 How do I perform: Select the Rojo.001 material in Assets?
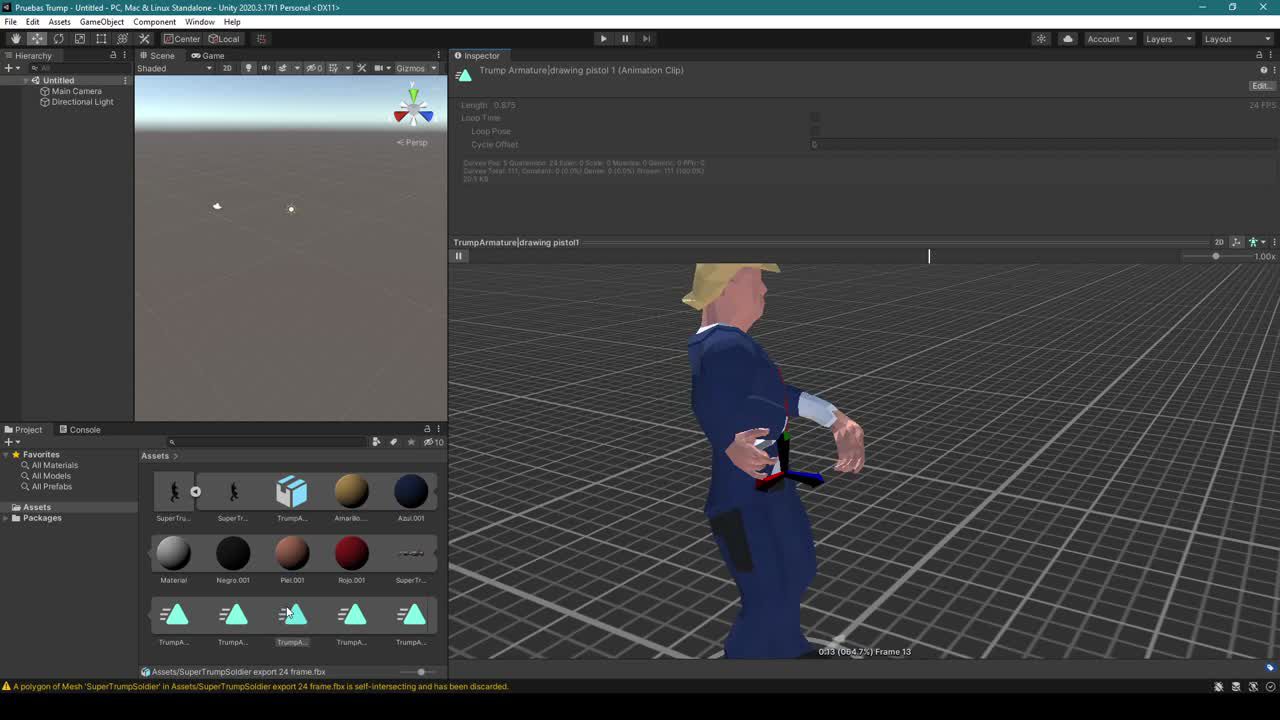[x=351, y=552]
